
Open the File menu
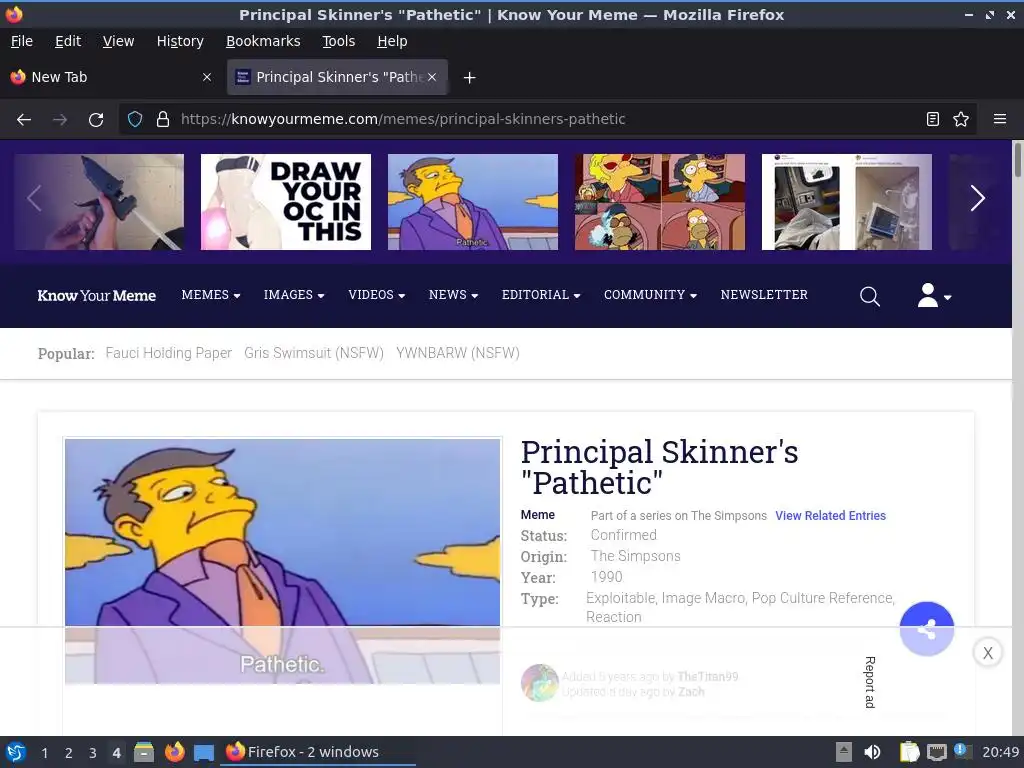point(22,41)
